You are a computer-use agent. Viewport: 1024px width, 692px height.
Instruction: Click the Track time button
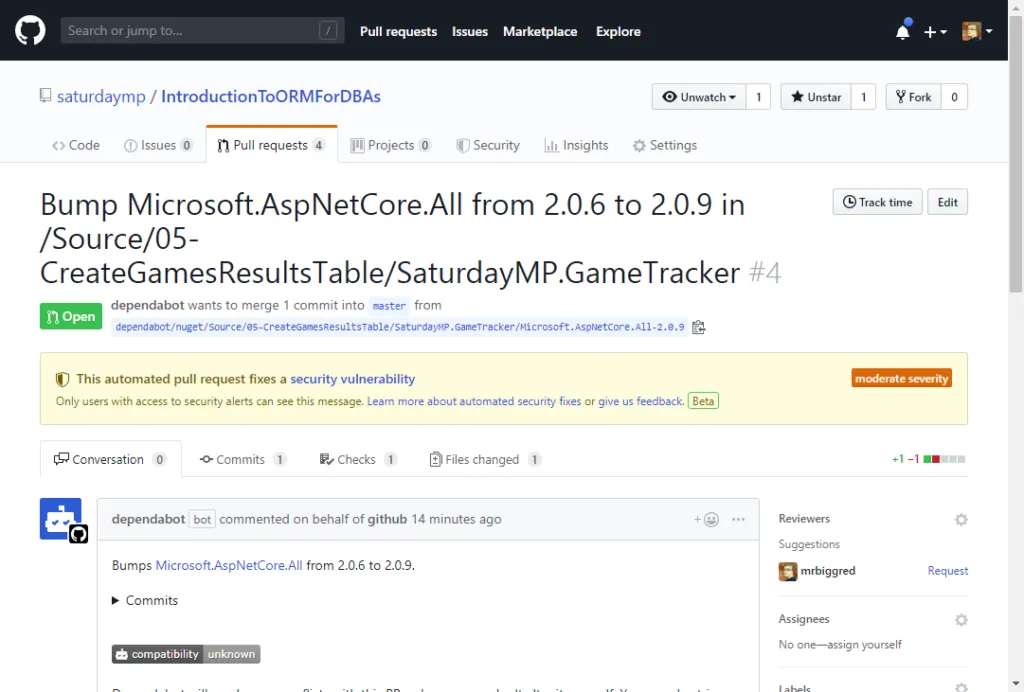(877, 202)
